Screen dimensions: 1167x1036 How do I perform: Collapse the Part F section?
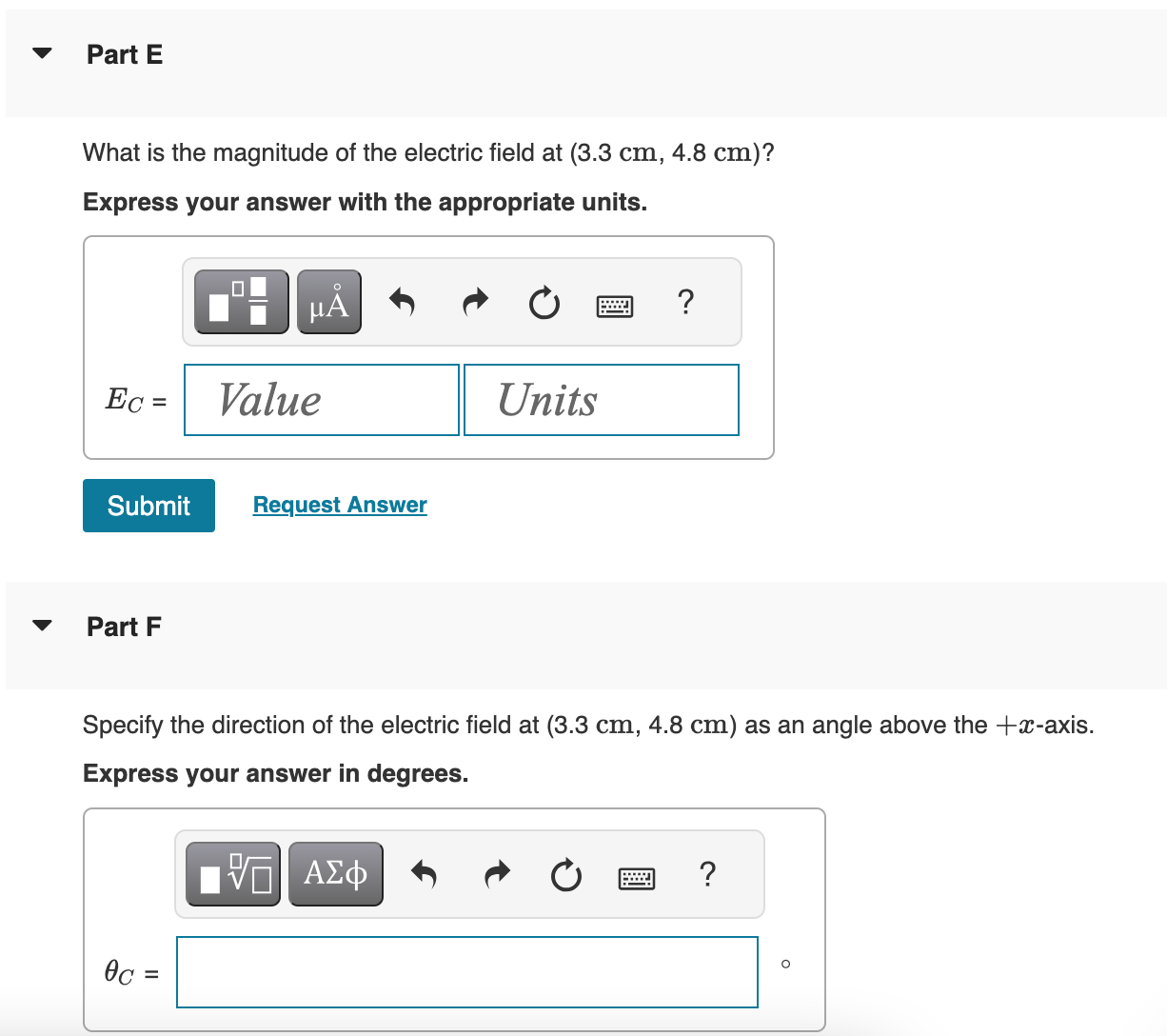(x=42, y=626)
